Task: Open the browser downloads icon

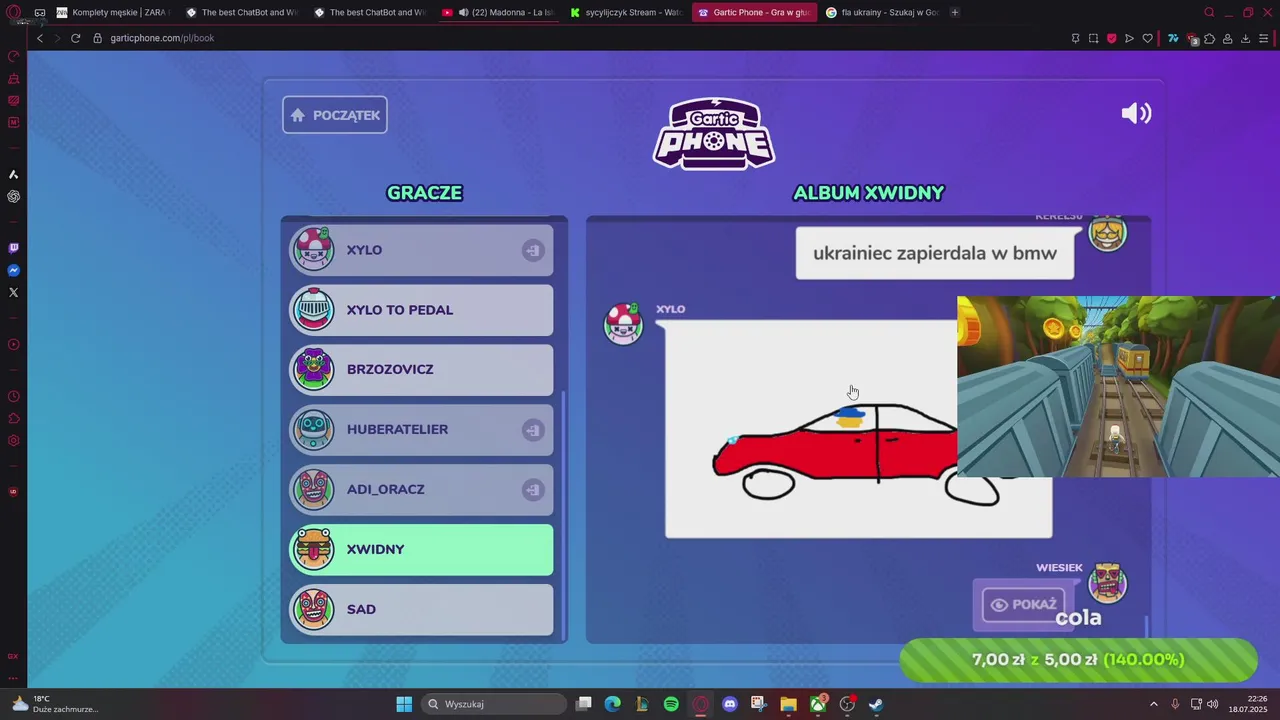Action: [1245, 39]
